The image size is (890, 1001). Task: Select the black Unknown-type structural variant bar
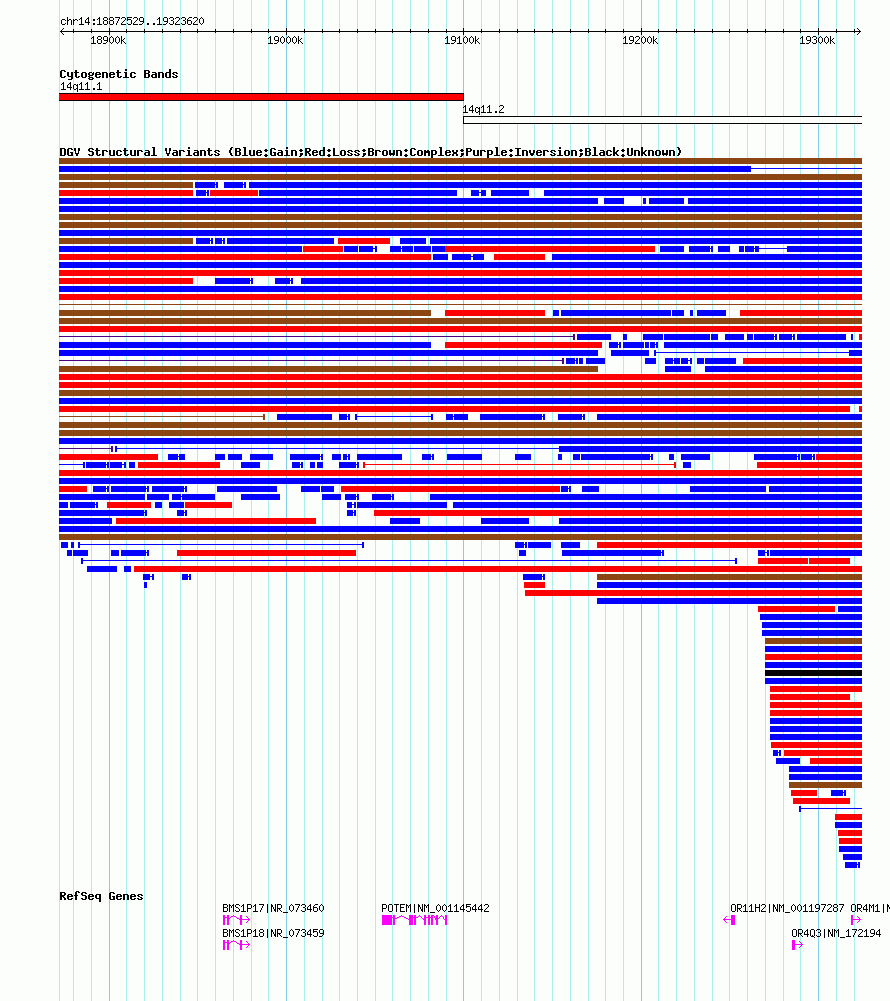813,673
